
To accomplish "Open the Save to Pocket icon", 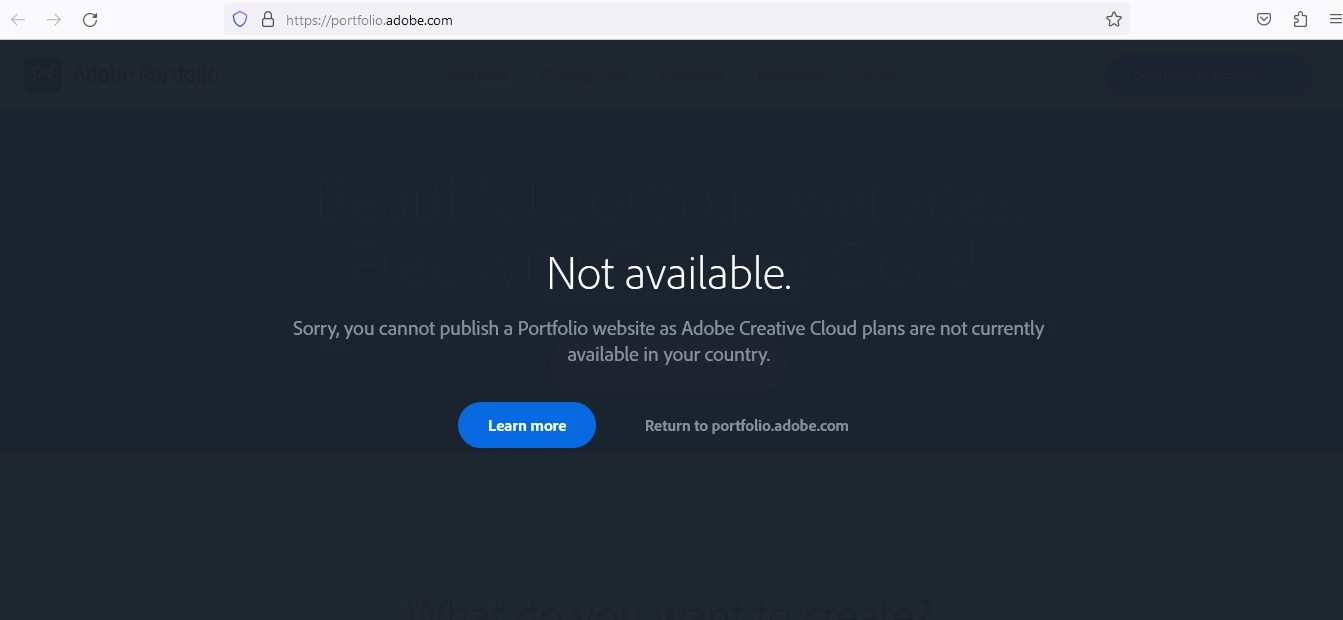I will tap(1264, 19).
